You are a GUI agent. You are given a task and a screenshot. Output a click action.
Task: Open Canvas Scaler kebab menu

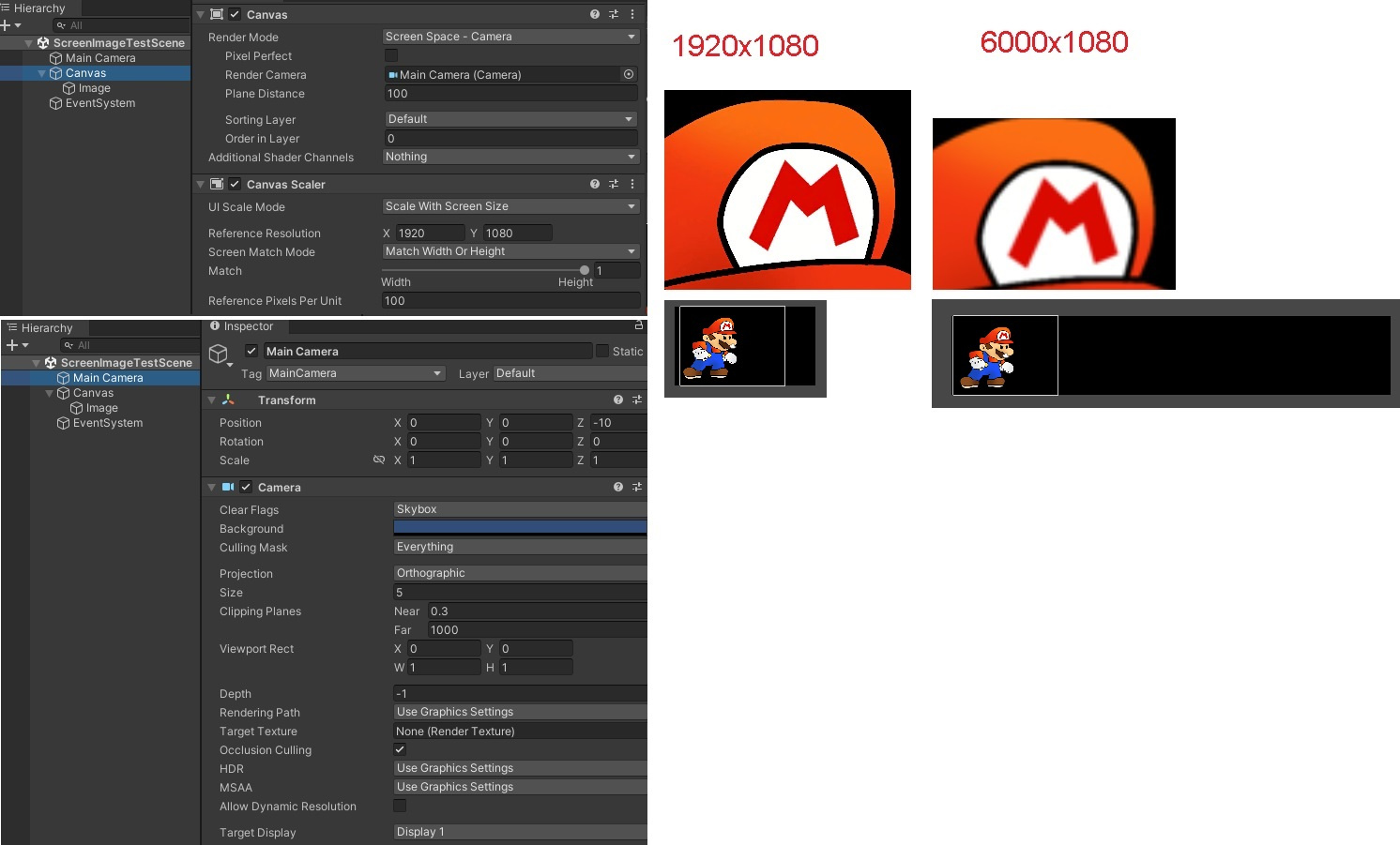point(632,184)
